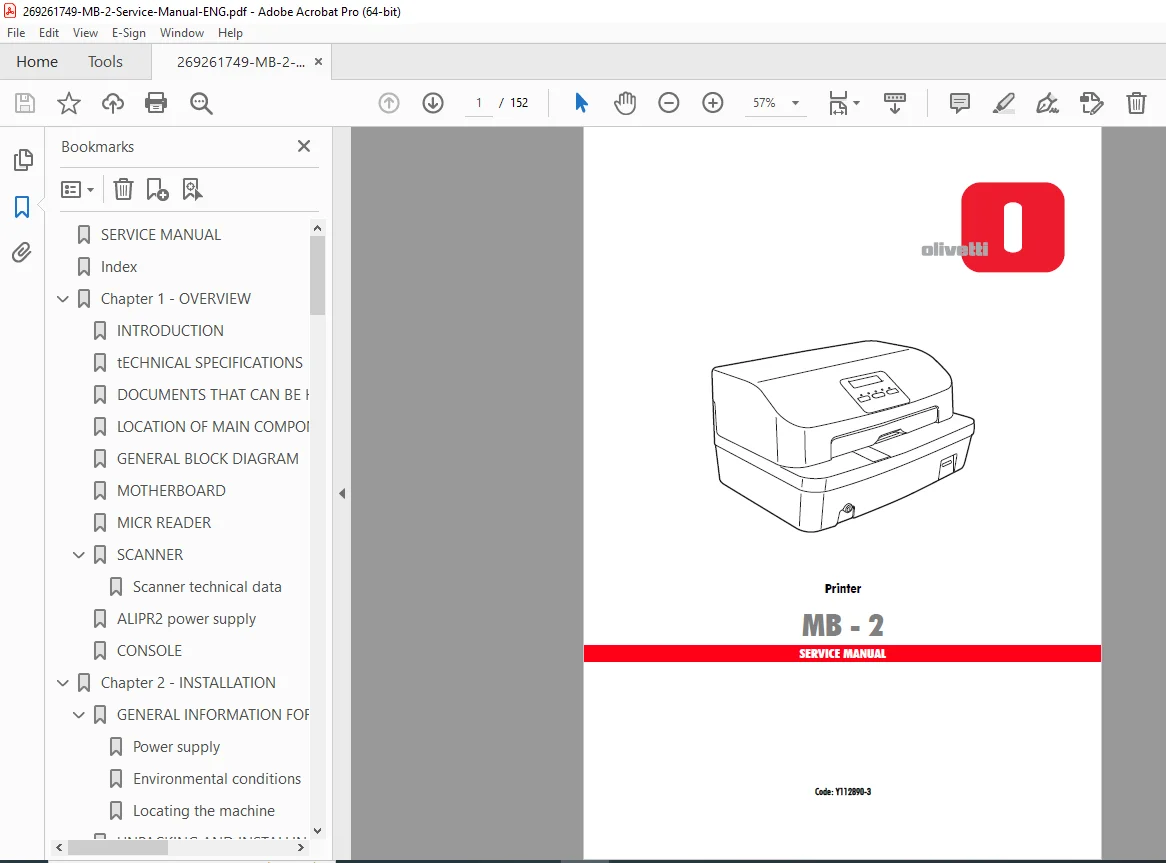This screenshot has width=1166, height=863.
Task: Jump to SERVICE MANUAL bookmark
Action: pyautogui.click(x=161, y=235)
